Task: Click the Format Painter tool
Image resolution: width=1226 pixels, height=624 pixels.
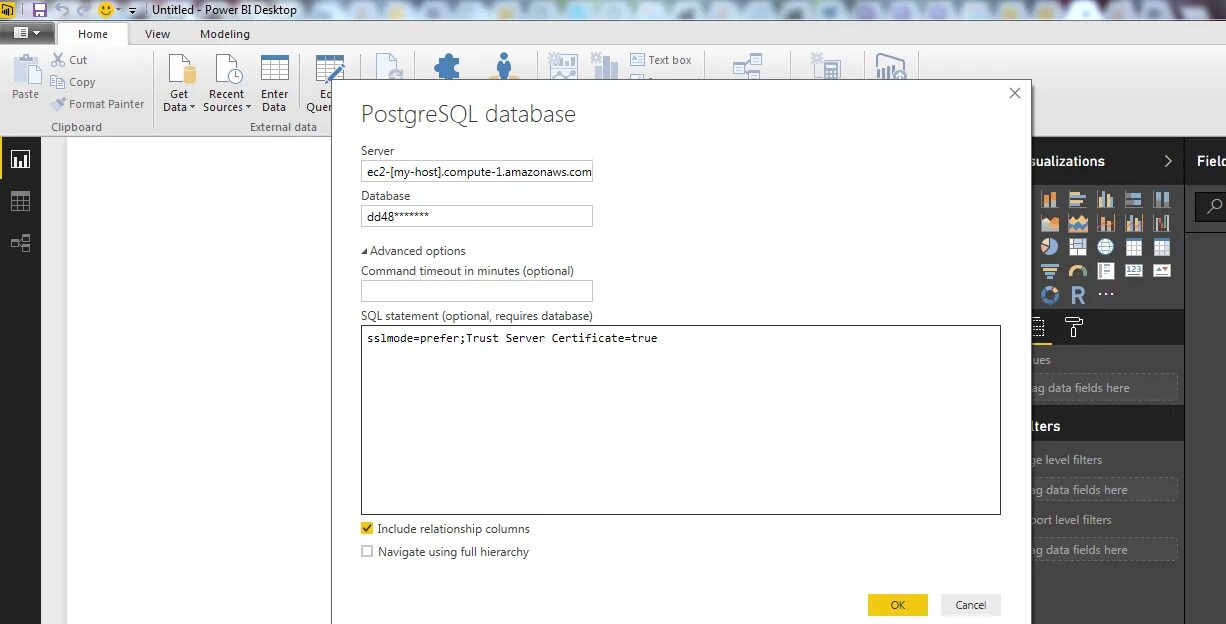Action: 98,104
